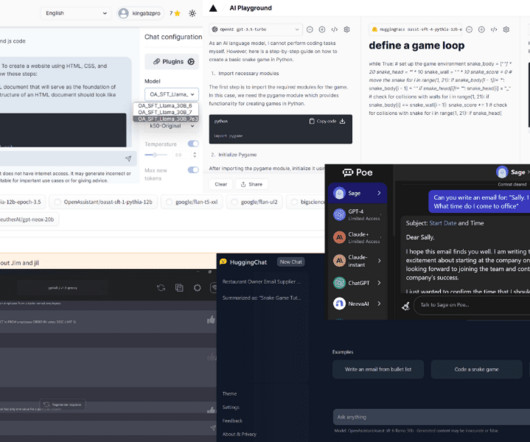Open the Plugins button in Chat configuration
The height and width of the screenshot is (442, 530).
coord(172,62)
